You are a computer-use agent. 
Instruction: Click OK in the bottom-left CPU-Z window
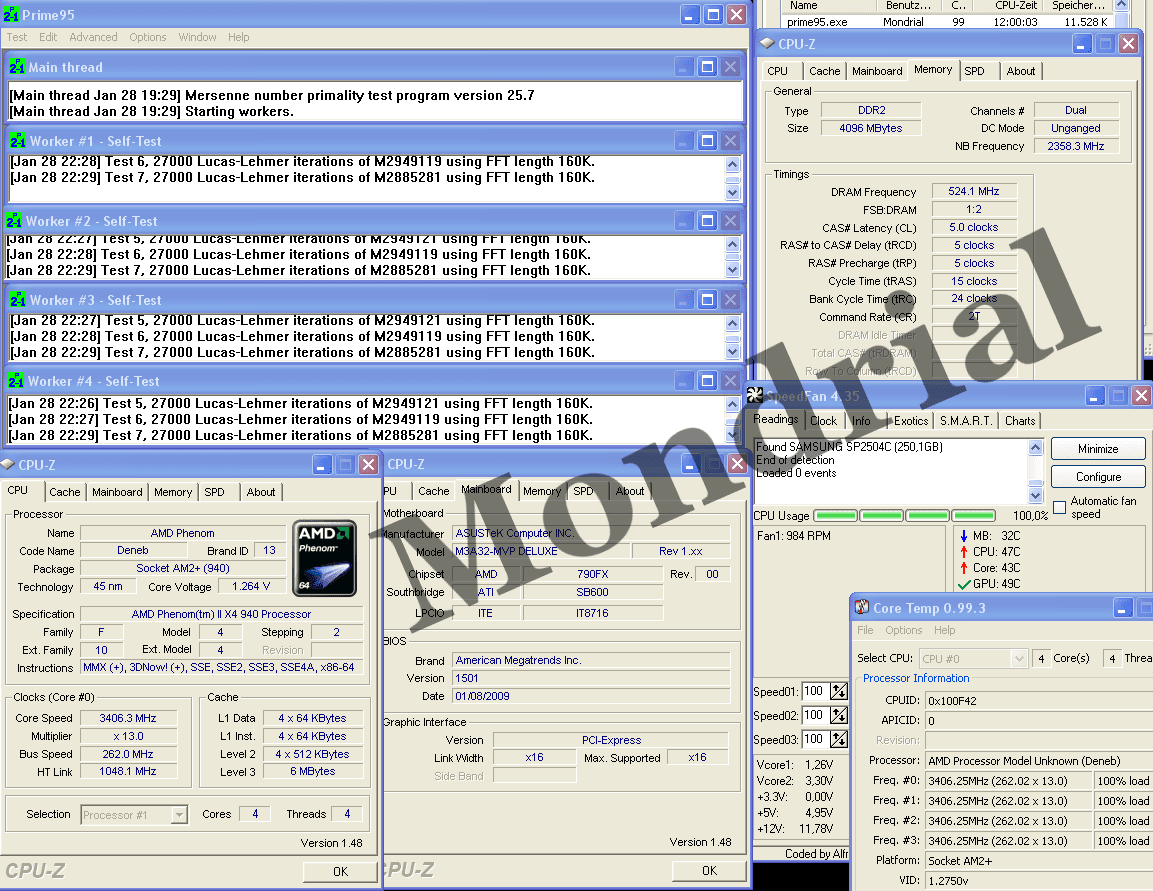click(340, 871)
